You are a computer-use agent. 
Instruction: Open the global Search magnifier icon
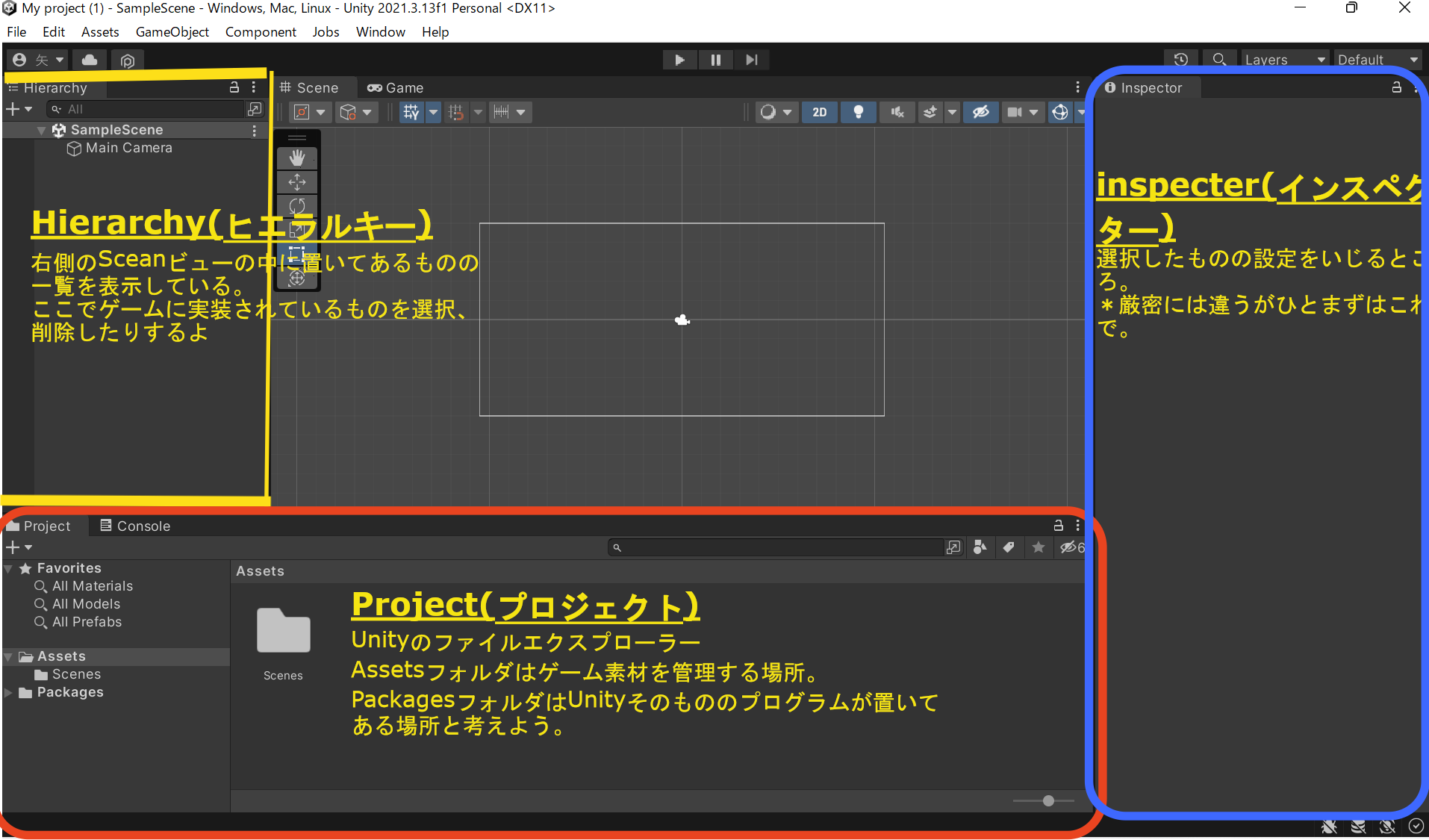1219,60
